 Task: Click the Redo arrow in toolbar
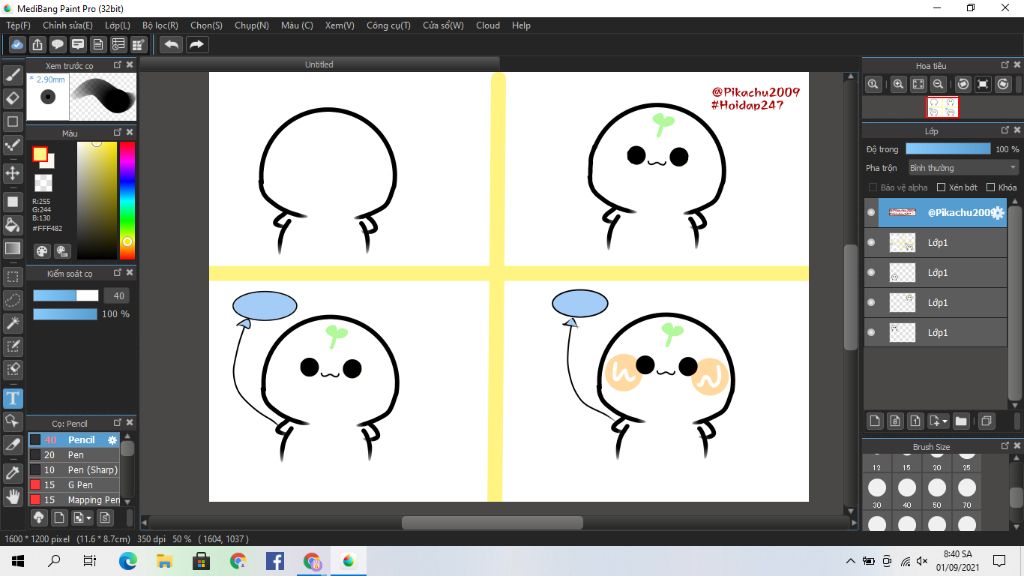point(196,44)
